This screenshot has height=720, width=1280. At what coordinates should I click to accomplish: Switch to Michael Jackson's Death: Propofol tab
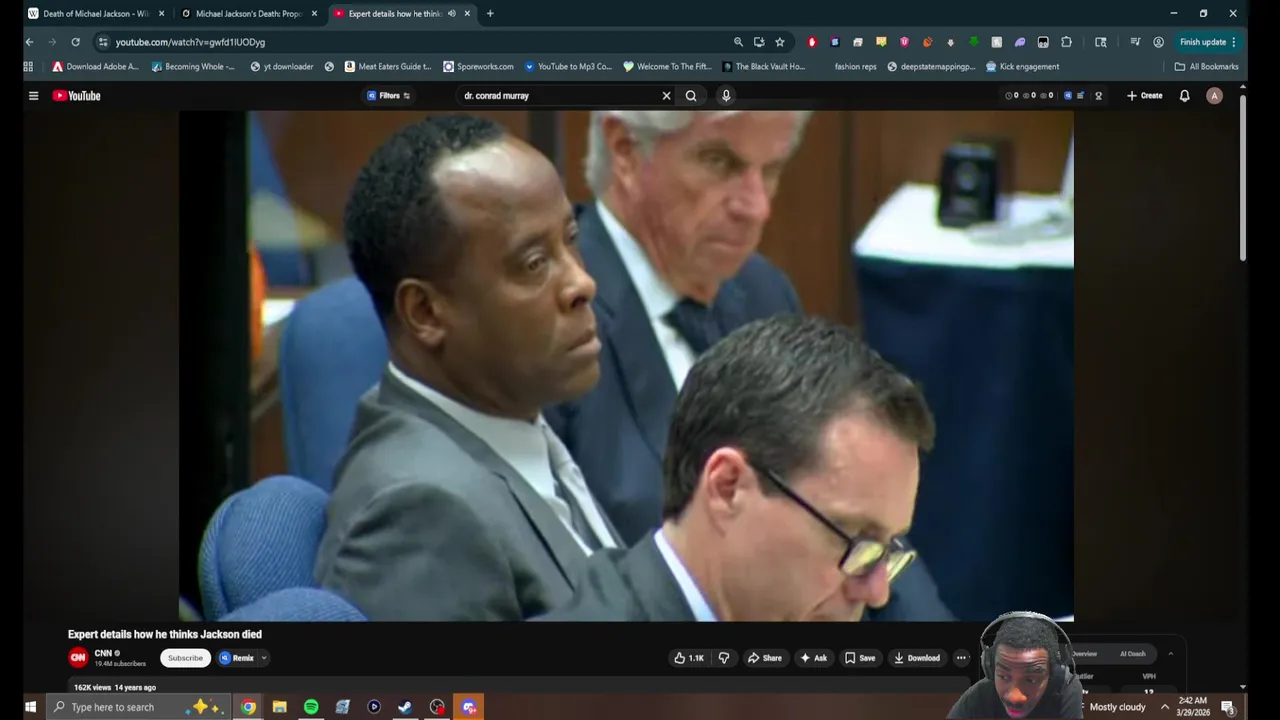tap(249, 14)
